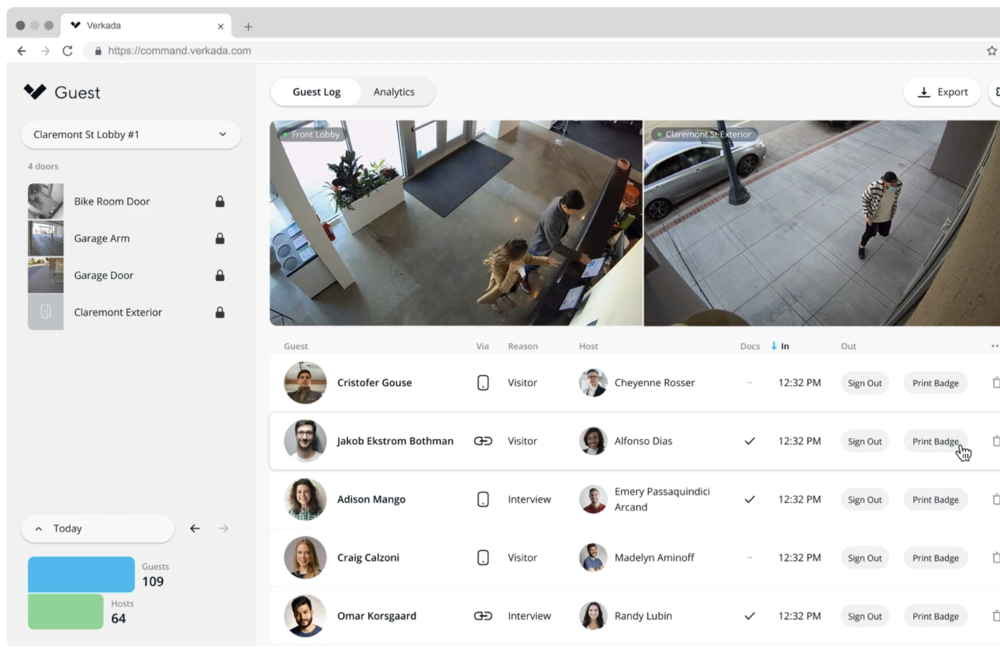Click the blue Guests count bar
Viewport: 1000px width, 657px height.
pos(81,574)
